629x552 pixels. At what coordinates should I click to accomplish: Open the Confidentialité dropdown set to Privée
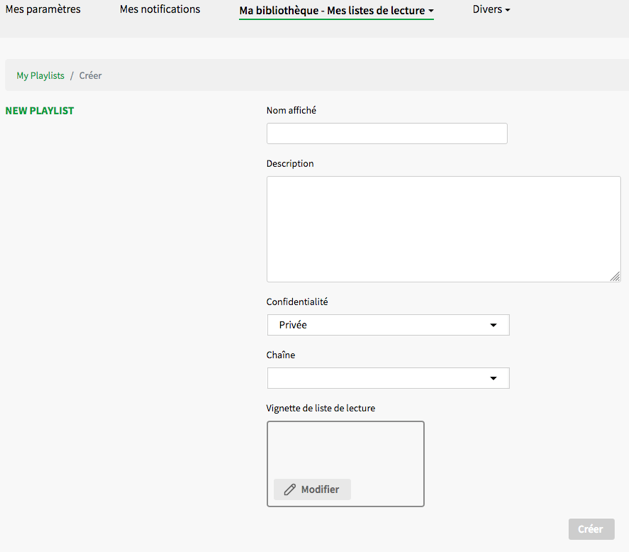pyautogui.click(x=387, y=325)
